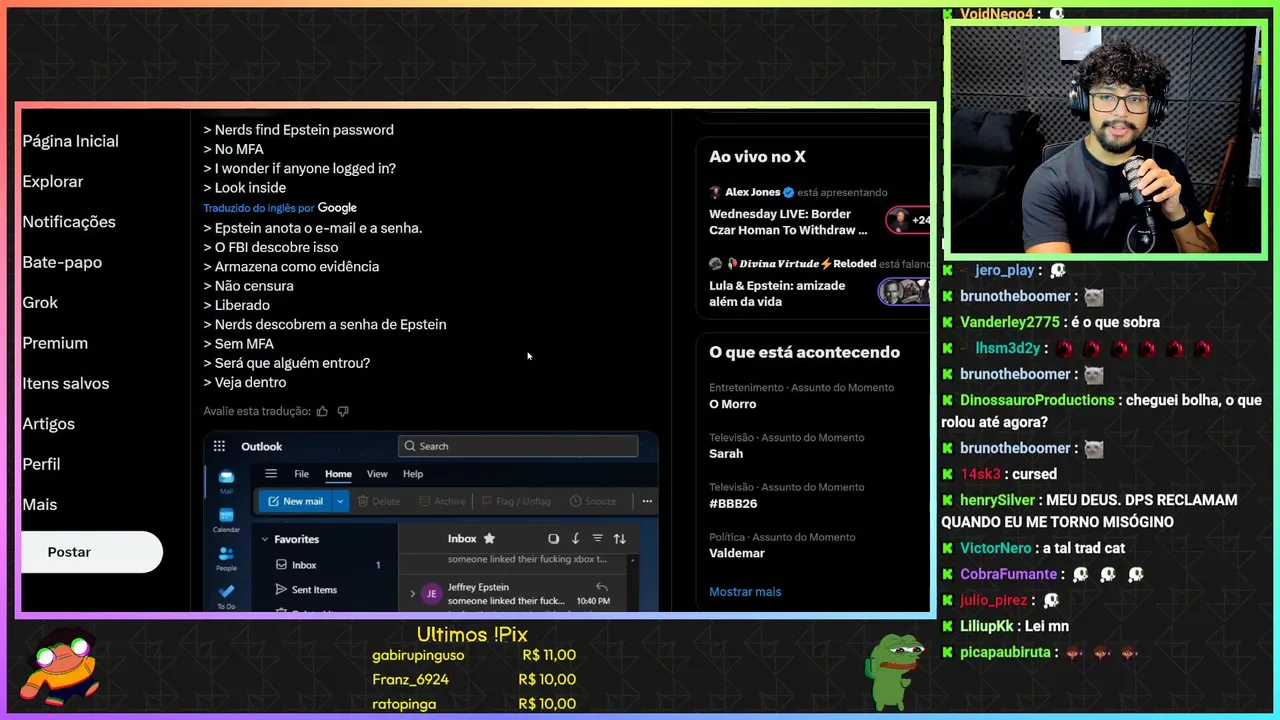Collapse the Favorites folder group

point(265,539)
